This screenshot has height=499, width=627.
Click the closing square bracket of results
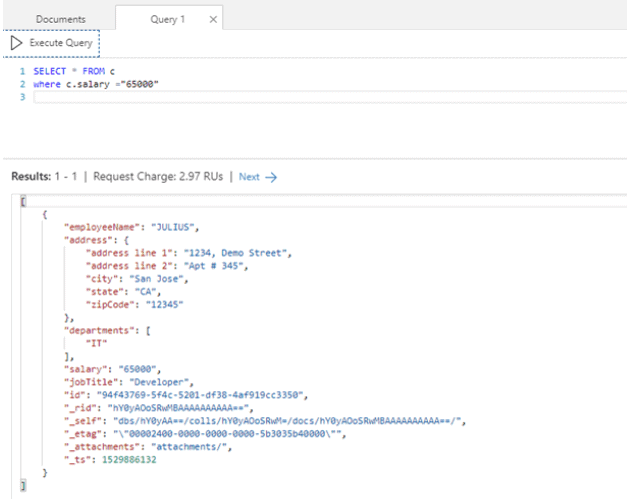[x=23, y=485]
